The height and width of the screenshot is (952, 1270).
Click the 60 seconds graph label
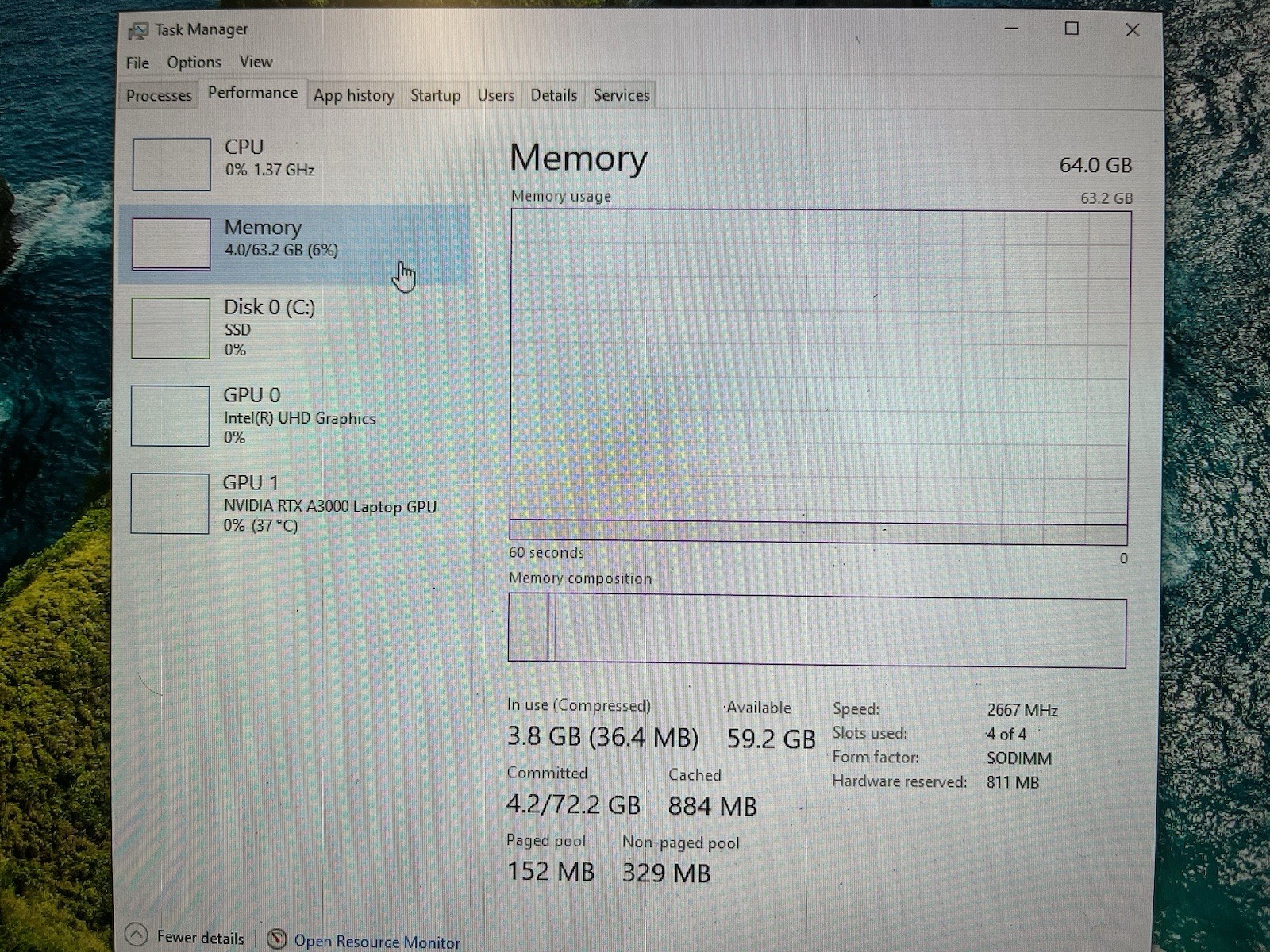pyautogui.click(x=546, y=553)
